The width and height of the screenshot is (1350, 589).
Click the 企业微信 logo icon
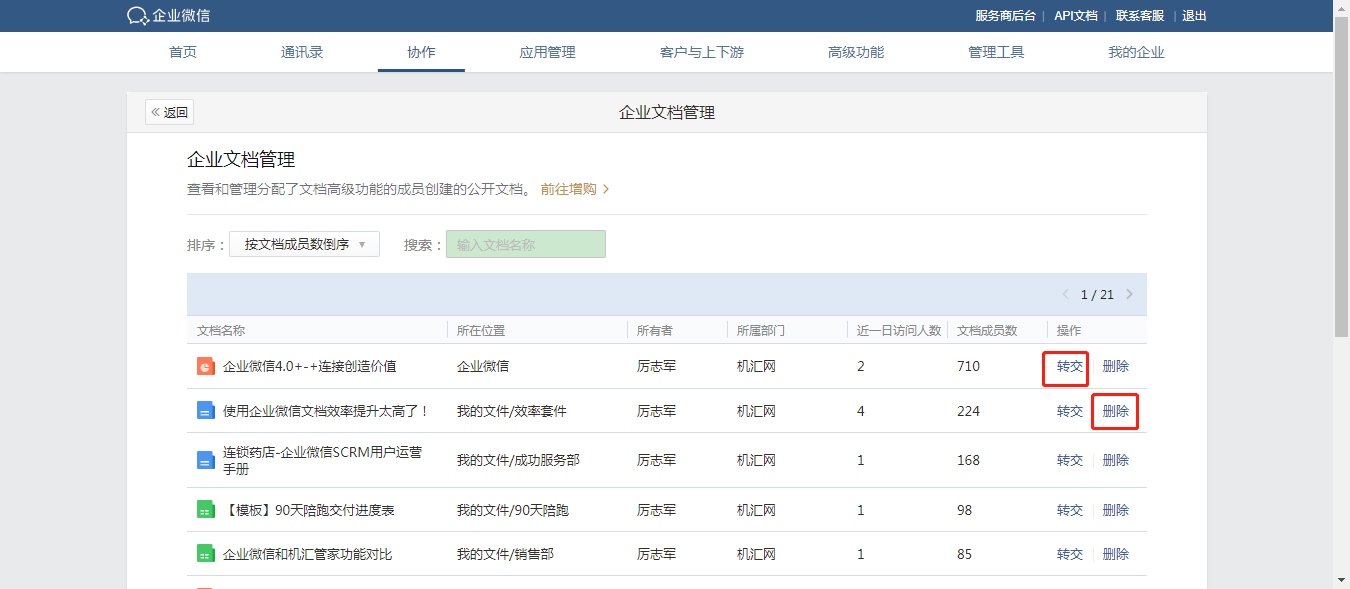pyautogui.click(x=138, y=16)
